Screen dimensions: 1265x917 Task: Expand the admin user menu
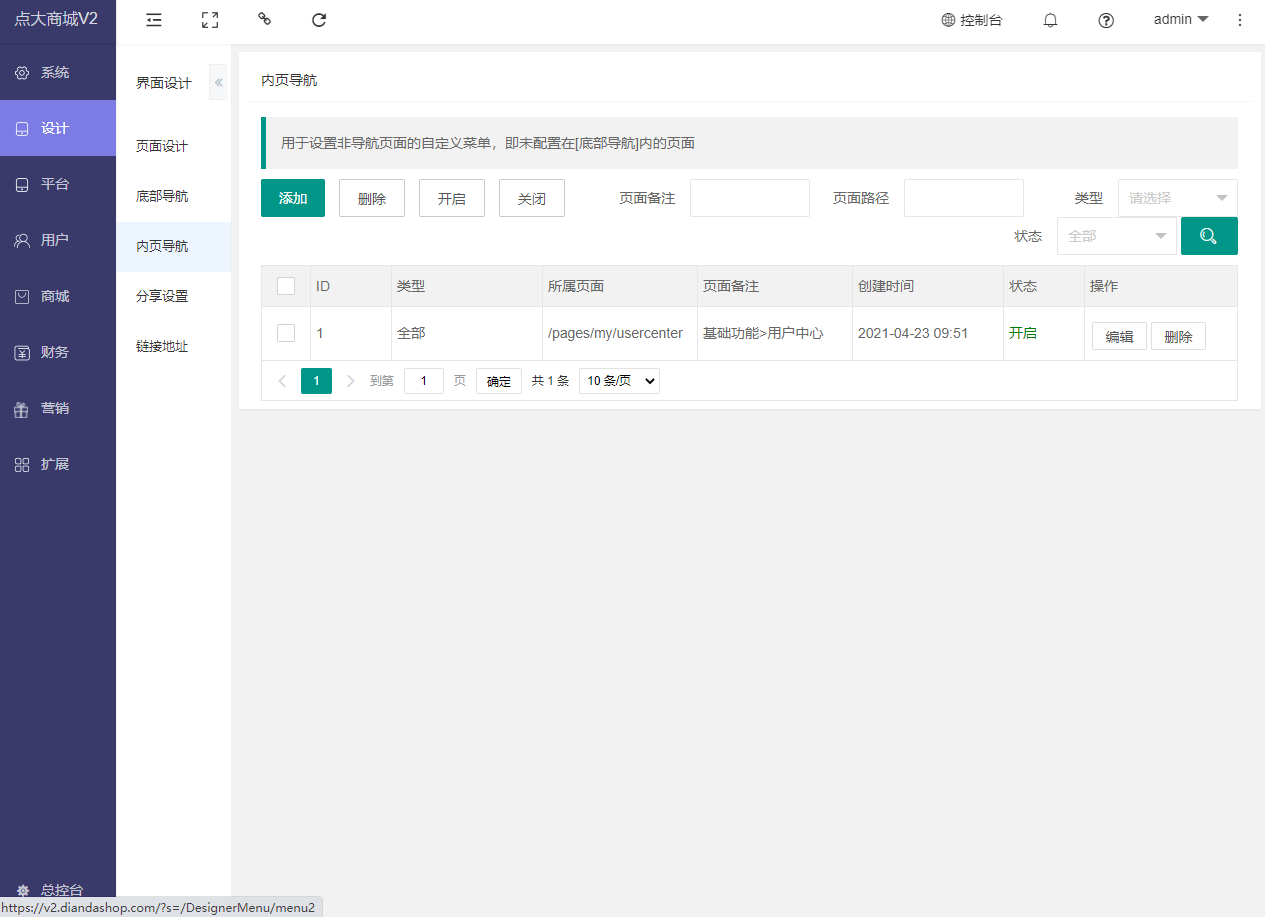coord(1180,20)
